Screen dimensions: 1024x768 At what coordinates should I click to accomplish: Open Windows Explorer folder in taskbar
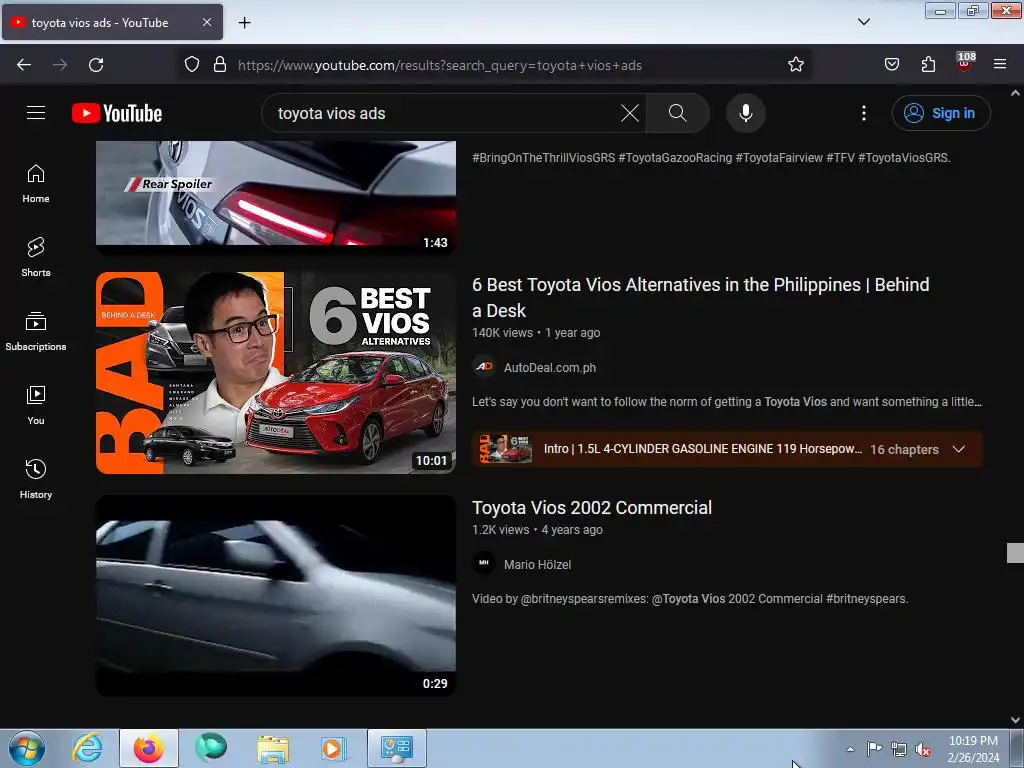(273, 748)
